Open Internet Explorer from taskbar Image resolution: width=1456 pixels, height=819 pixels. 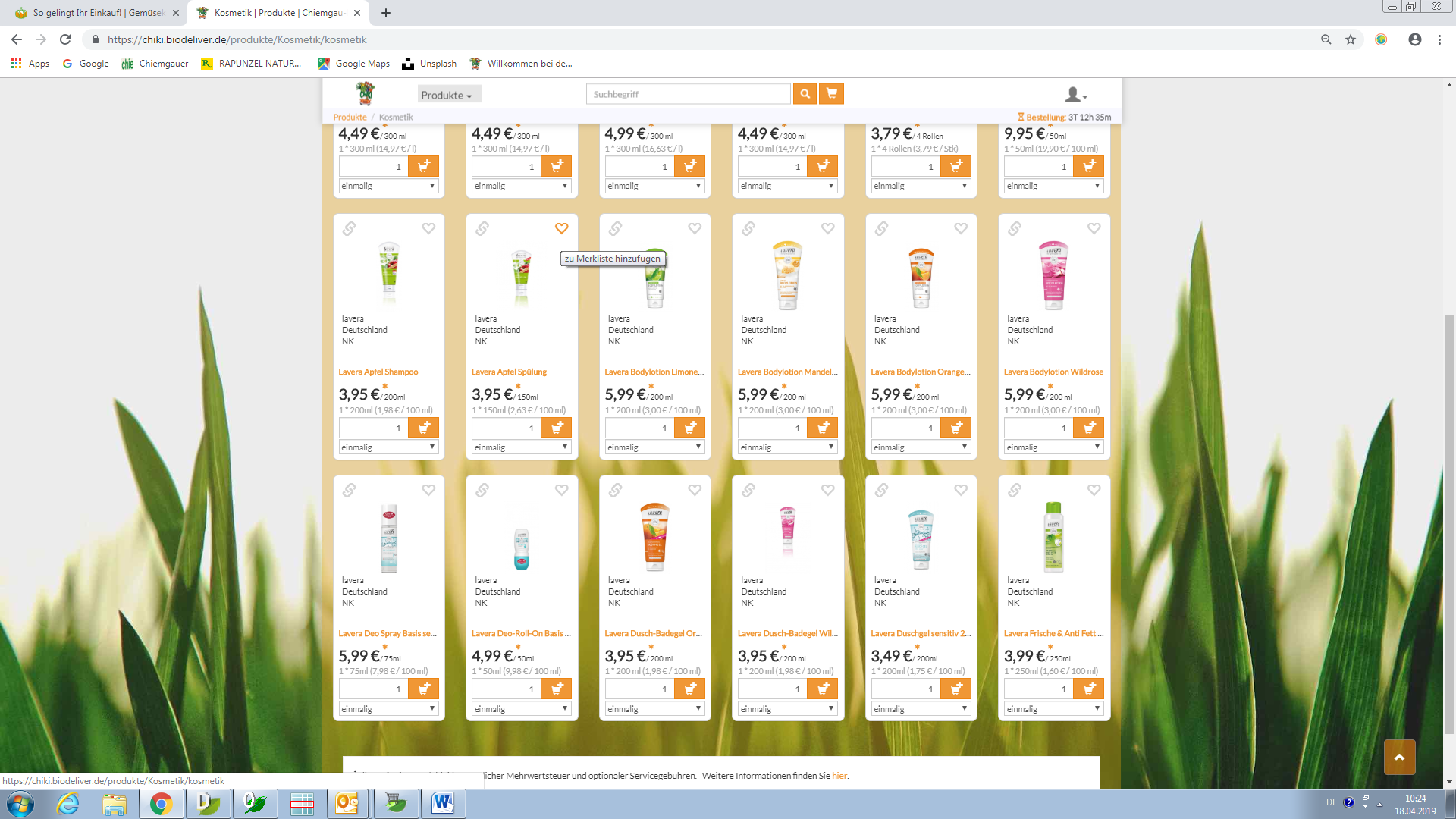(x=68, y=804)
